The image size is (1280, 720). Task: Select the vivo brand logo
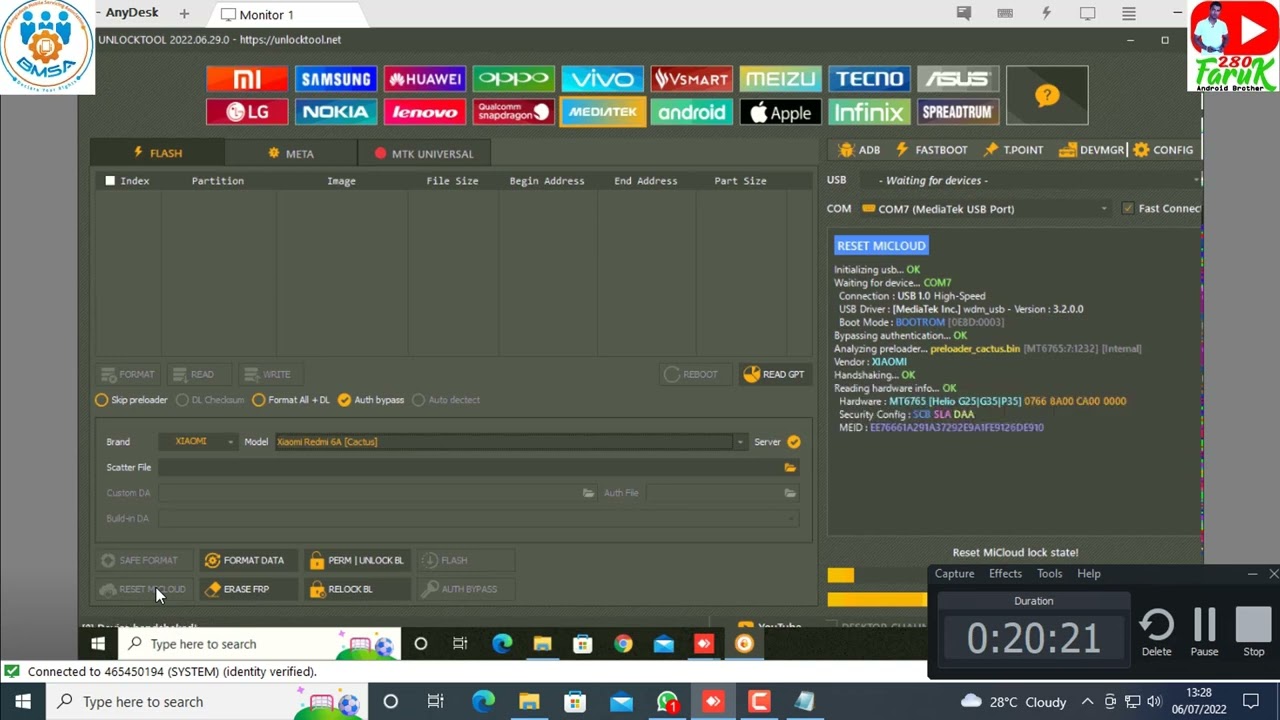(x=602, y=79)
